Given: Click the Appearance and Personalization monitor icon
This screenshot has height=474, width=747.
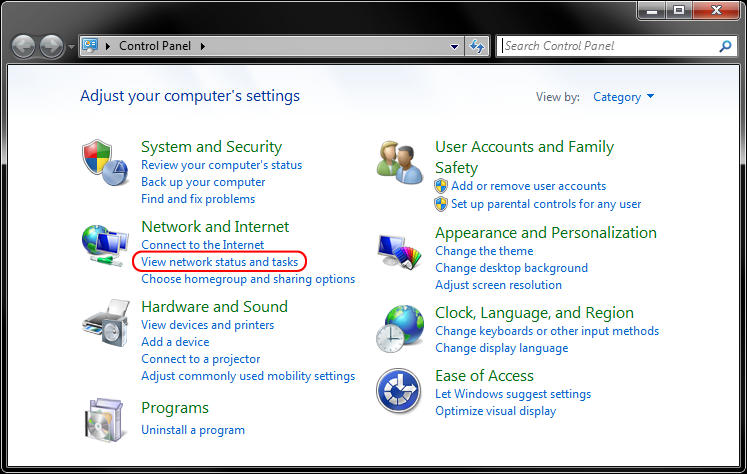Looking at the screenshot, I should [399, 252].
